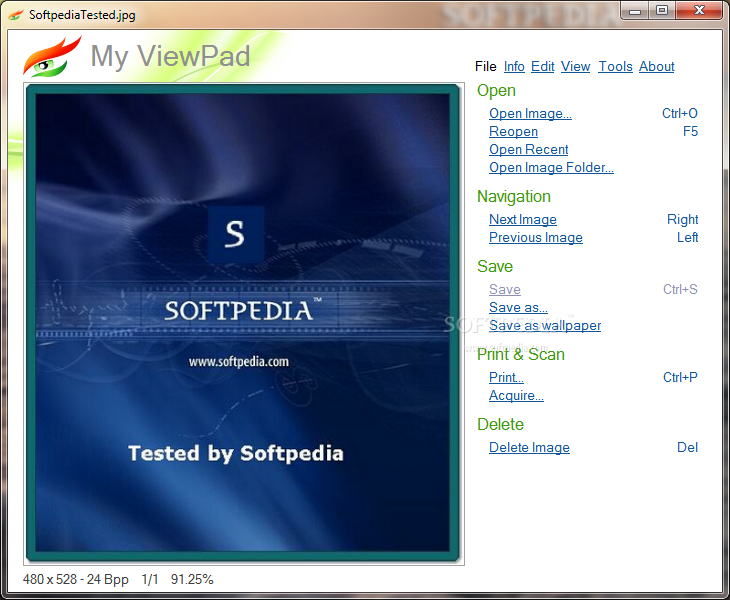Open the About menu
Viewport: 730px width, 600px height.
(656, 67)
